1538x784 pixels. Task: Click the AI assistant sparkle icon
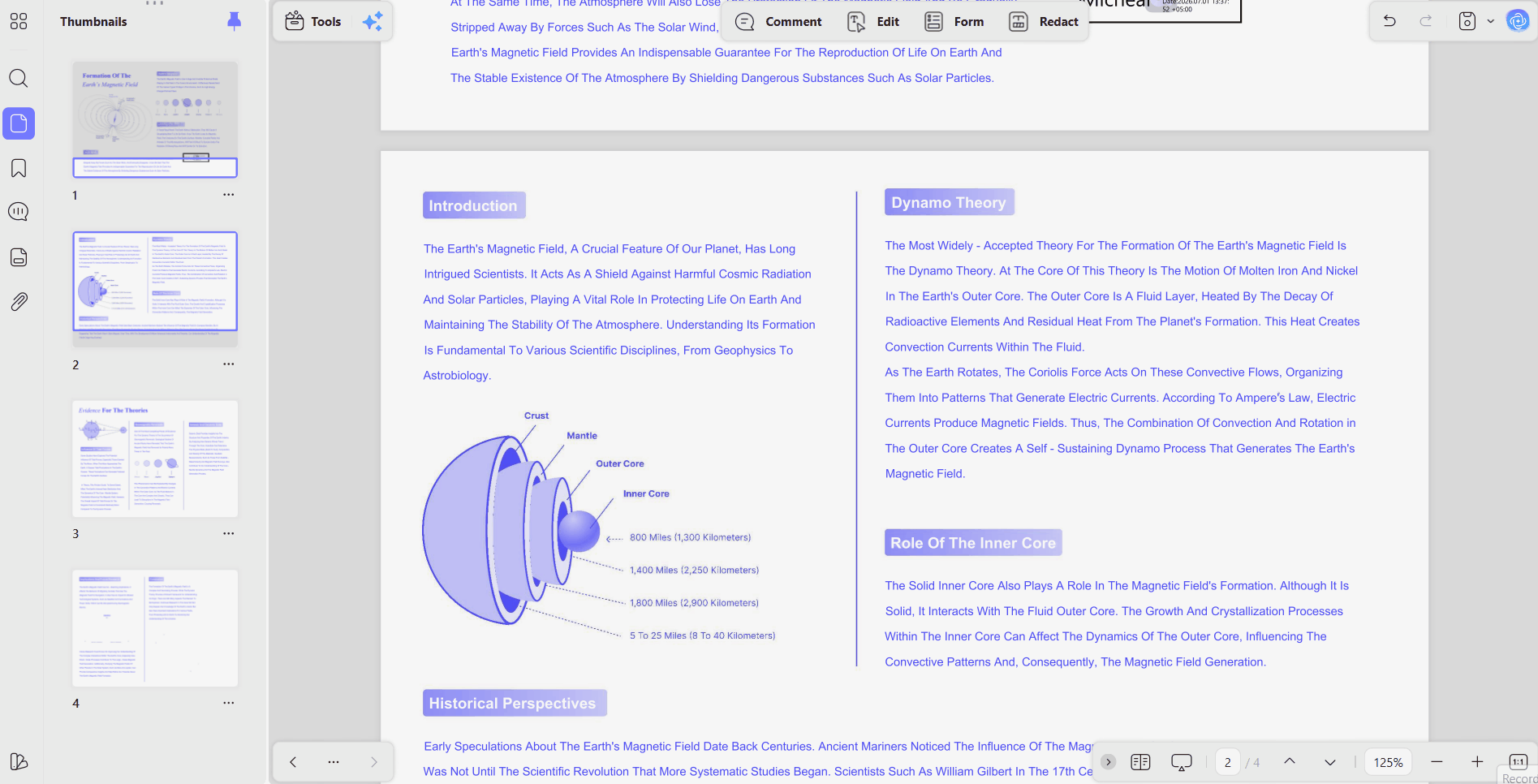point(373,22)
